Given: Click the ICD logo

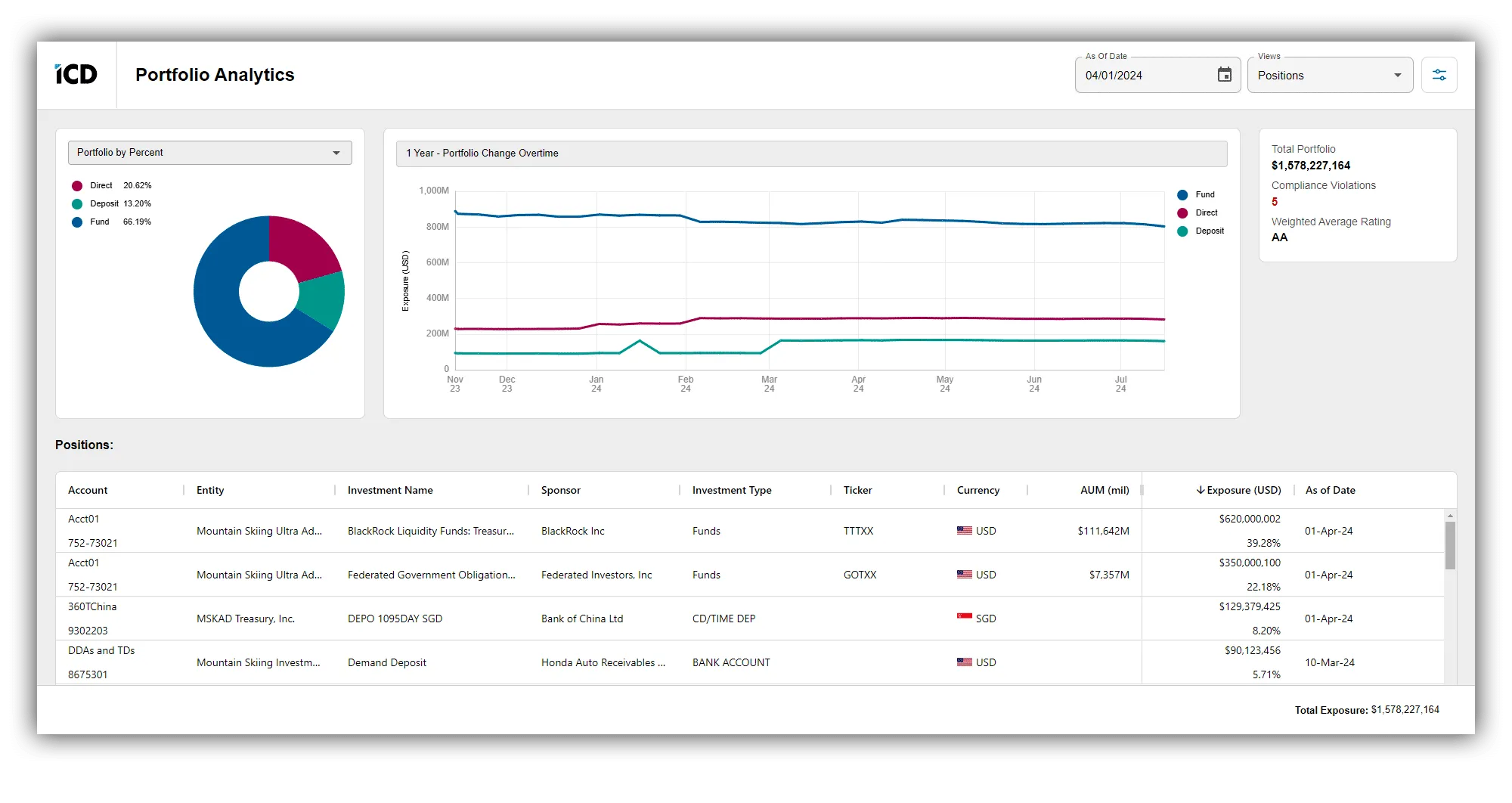Looking at the screenshot, I should point(76,74).
